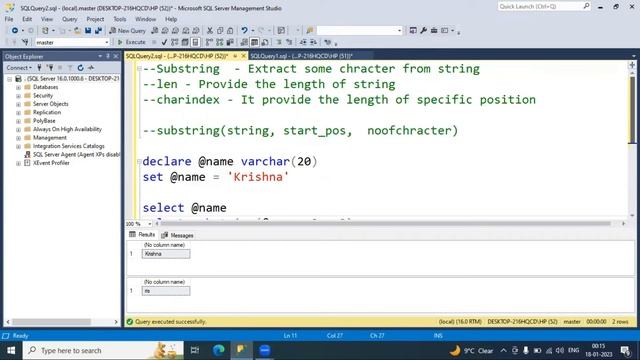Toggle Include Actual Execution Plan
This screenshot has height=360, width=640.
pyautogui.click(x=209, y=42)
